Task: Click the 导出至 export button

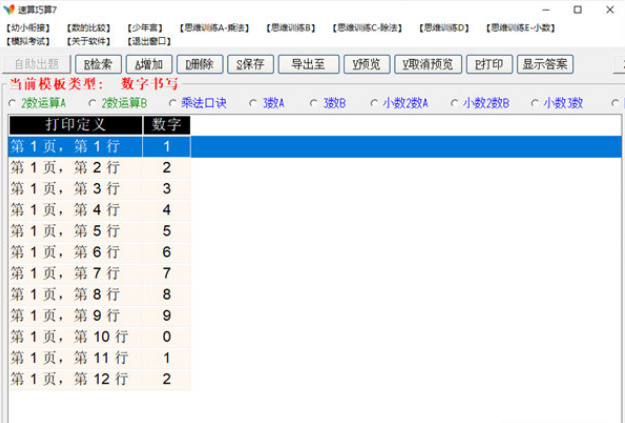Action: click(x=309, y=64)
